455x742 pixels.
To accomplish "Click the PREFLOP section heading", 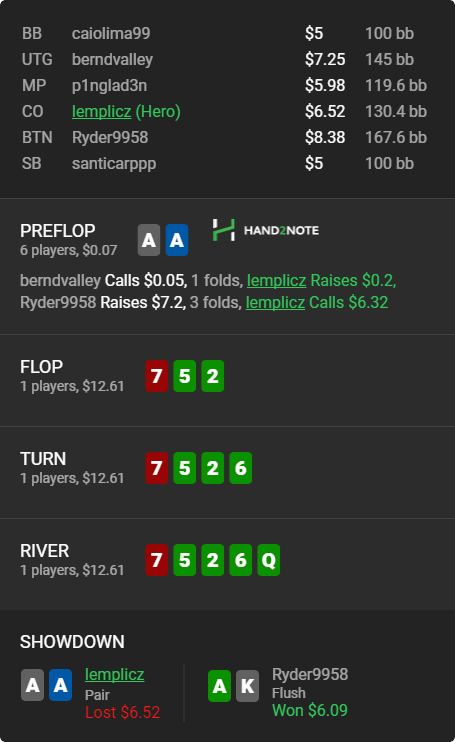I will (58, 231).
